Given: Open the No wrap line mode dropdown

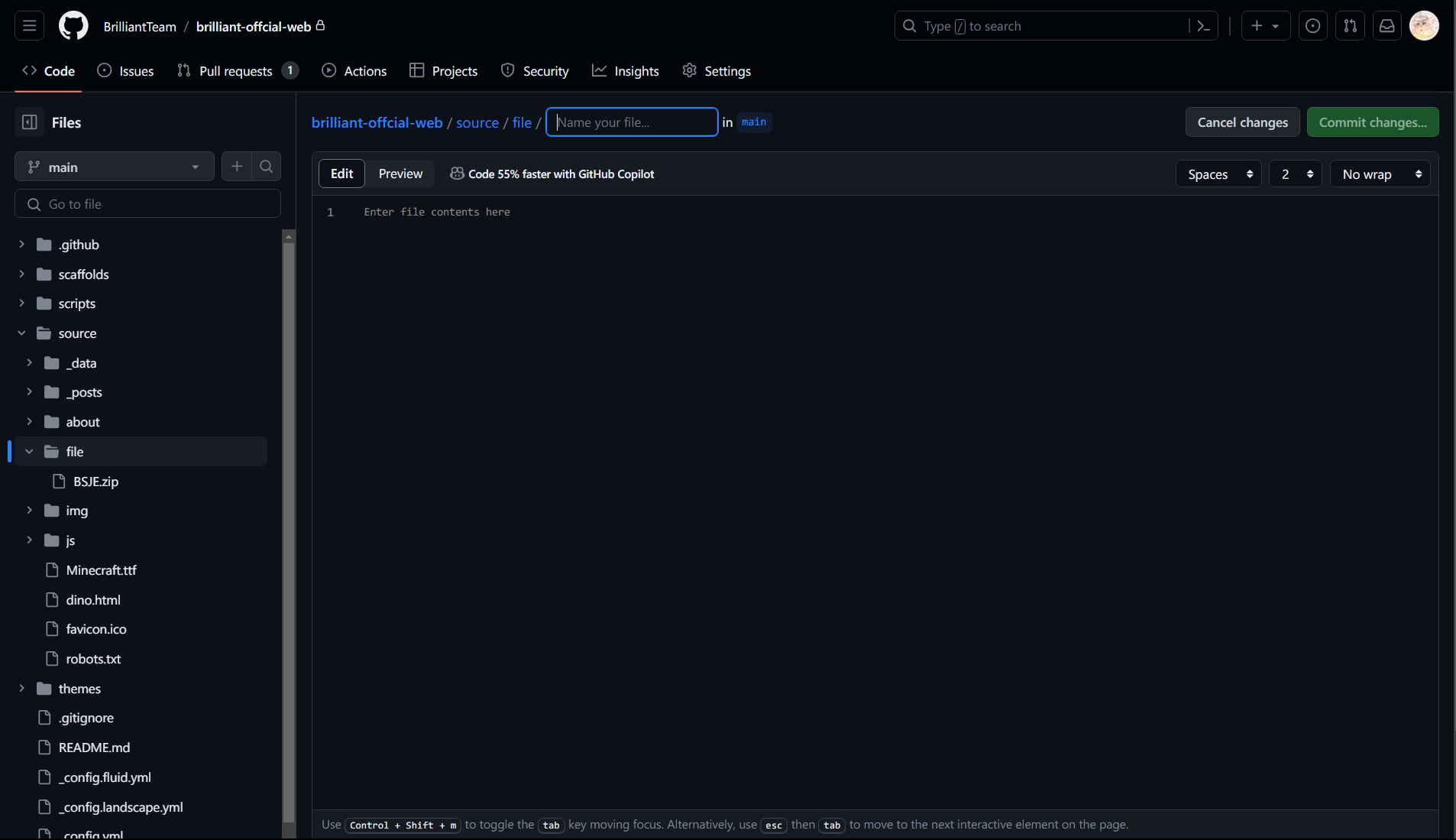Looking at the screenshot, I should 1380,174.
